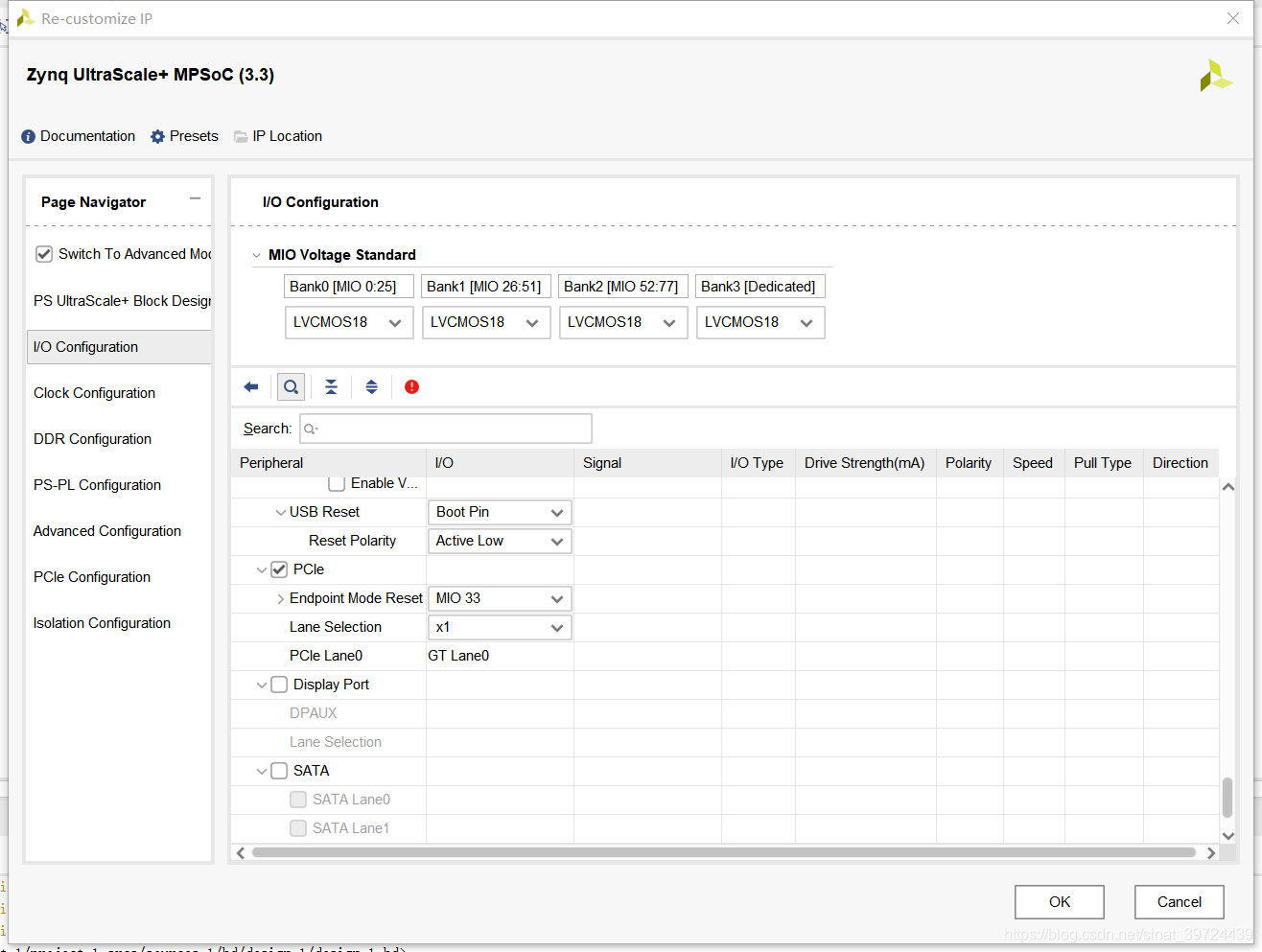Toggle the search magnifier toolbar icon
Image resolution: width=1262 pixels, height=952 pixels.
pyautogui.click(x=291, y=387)
